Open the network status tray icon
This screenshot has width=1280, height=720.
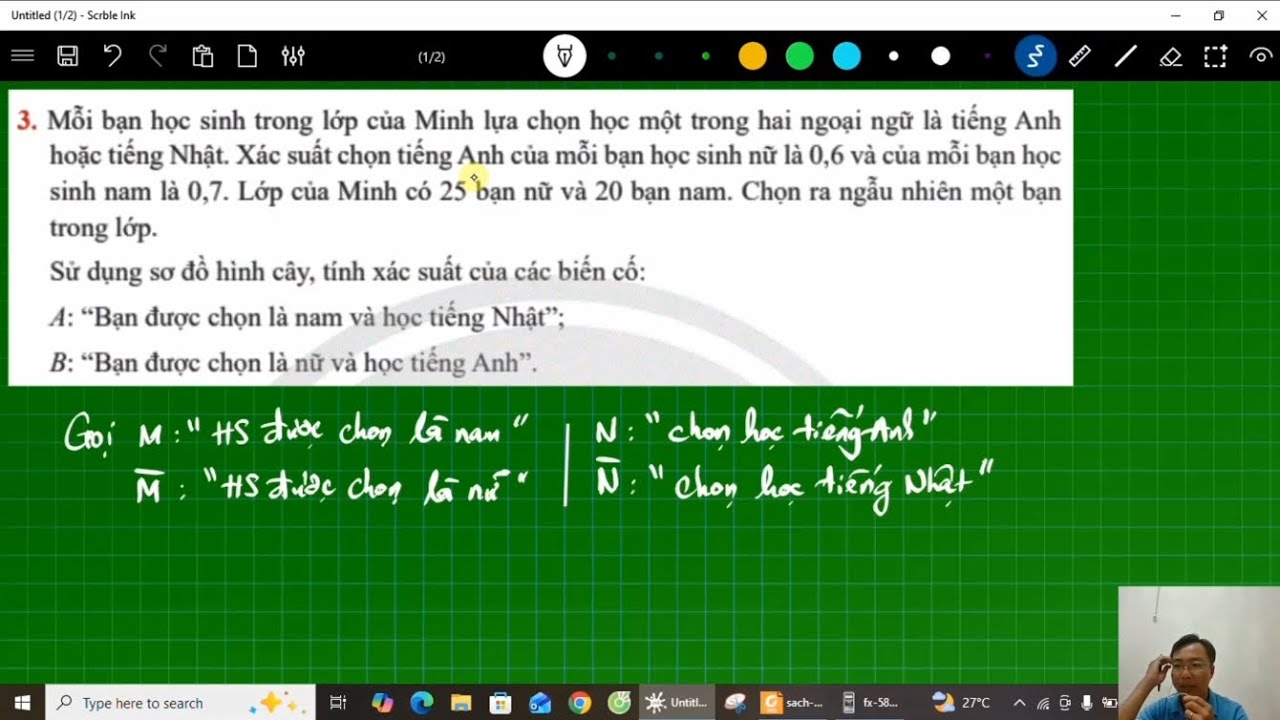point(1043,703)
